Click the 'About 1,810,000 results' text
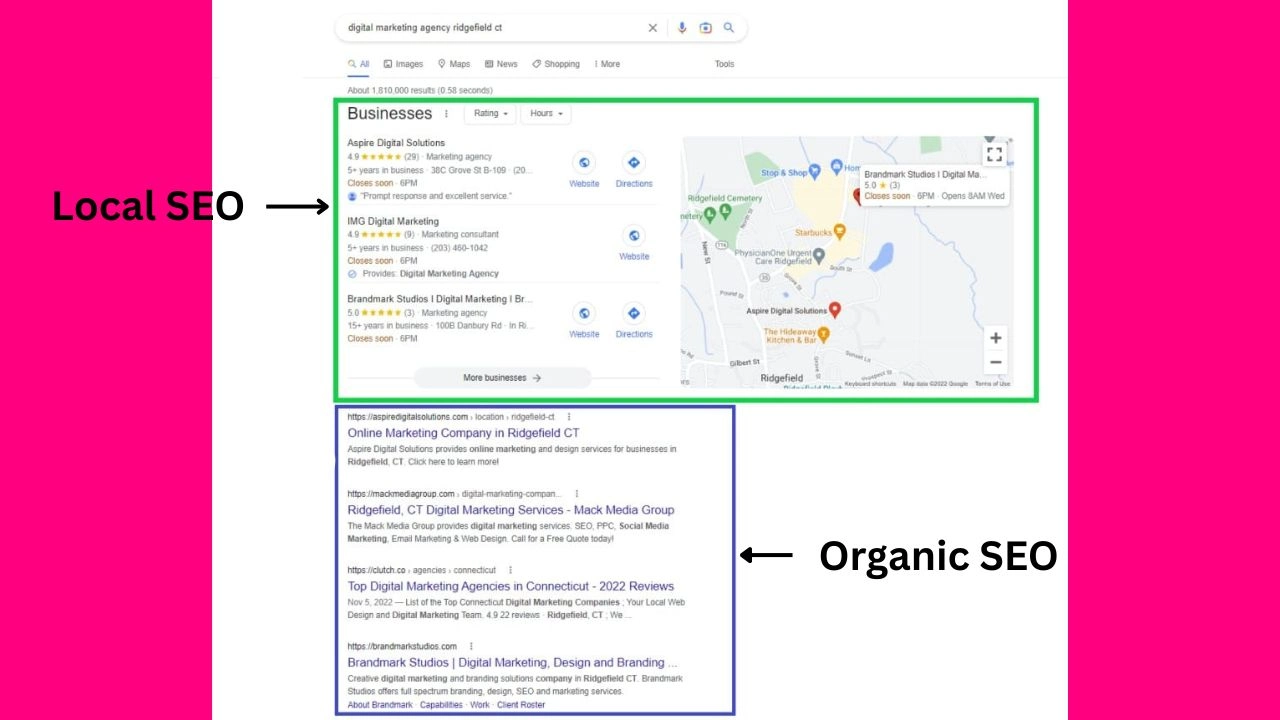The image size is (1280, 720). click(420, 90)
